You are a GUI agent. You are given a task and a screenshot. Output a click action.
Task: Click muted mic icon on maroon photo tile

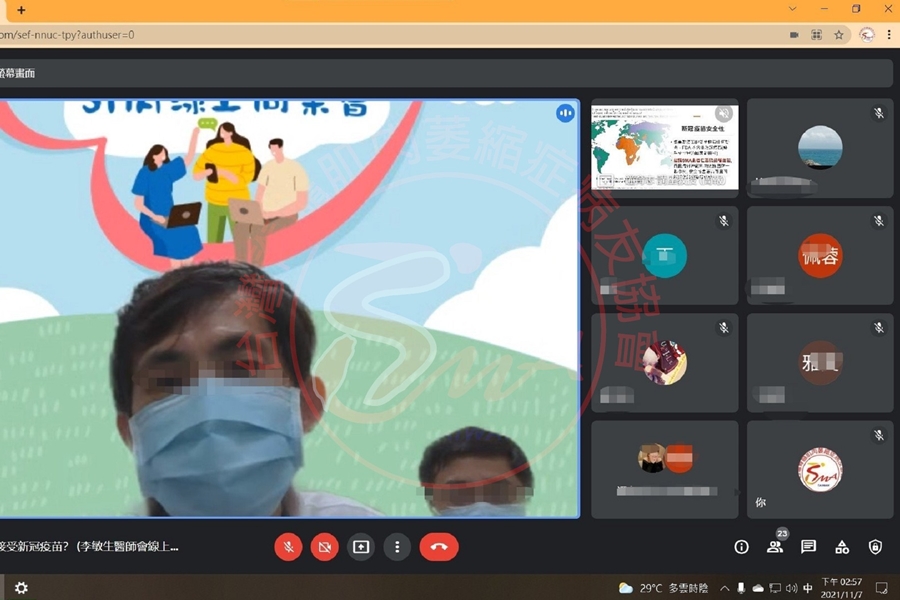point(724,328)
